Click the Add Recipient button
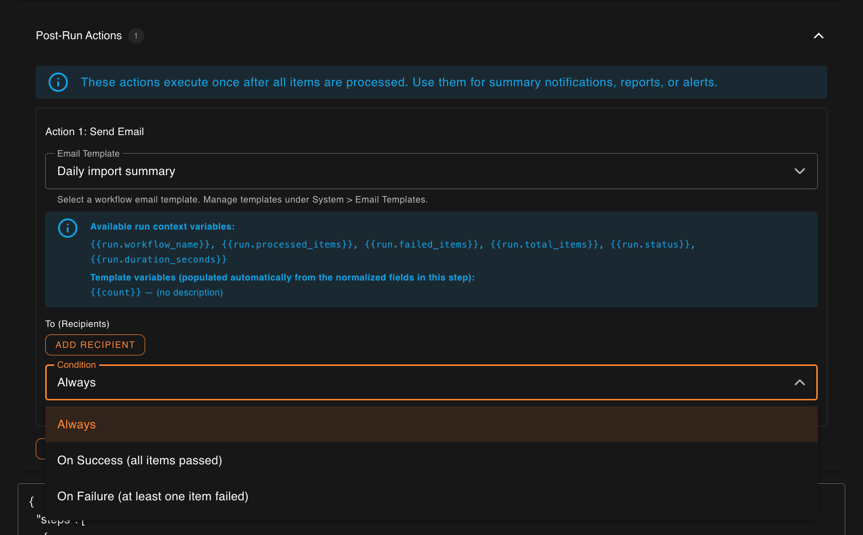This screenshot has width=863, height=535. click(x=95, y=345)
